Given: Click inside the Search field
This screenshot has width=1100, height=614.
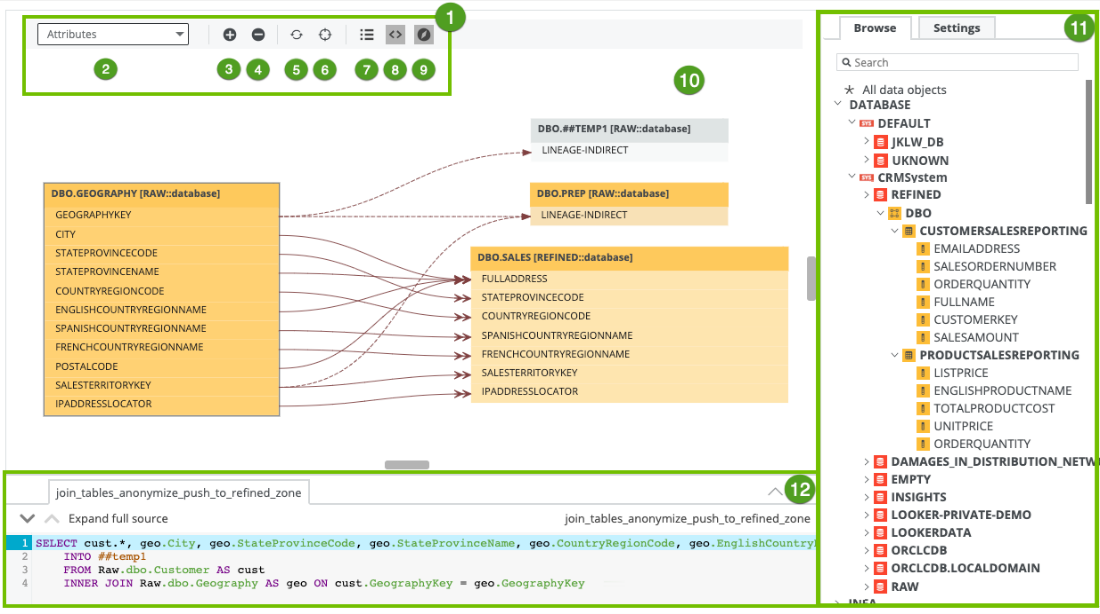Looking at the screenshot, I should [950, 62].
